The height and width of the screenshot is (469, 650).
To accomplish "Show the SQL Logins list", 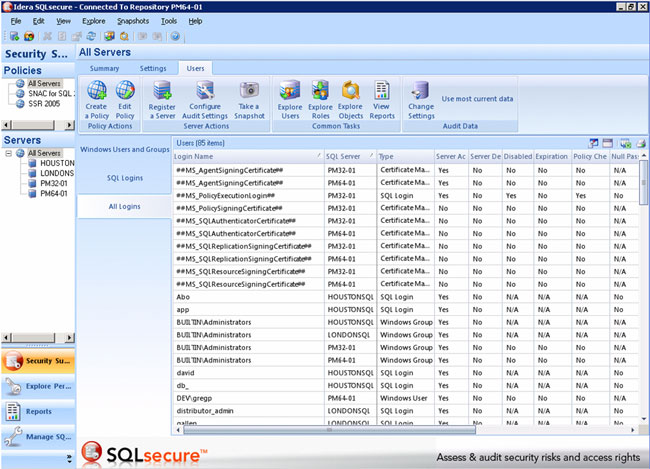I will (125, 178).
